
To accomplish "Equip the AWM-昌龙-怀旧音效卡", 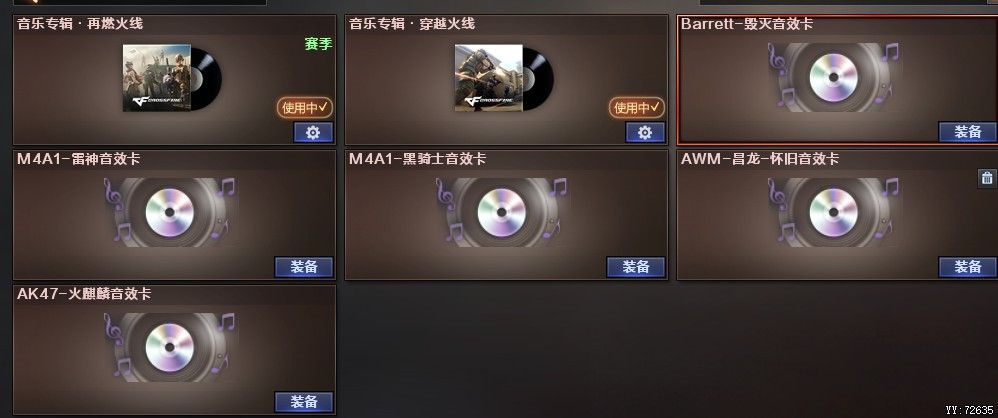I will 967,267.
